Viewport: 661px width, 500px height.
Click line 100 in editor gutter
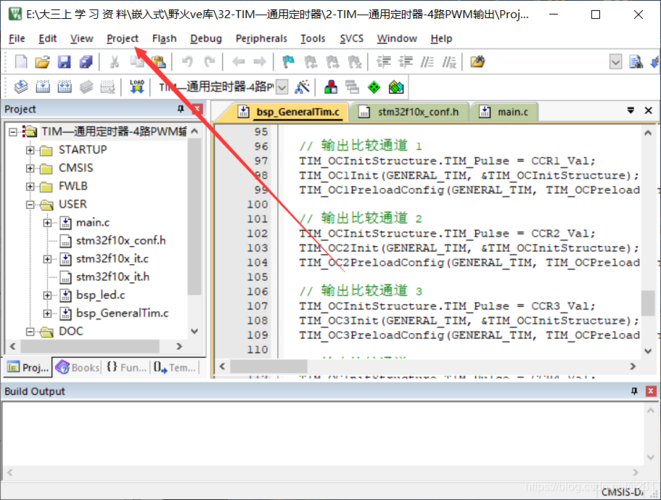pos(257,204)
